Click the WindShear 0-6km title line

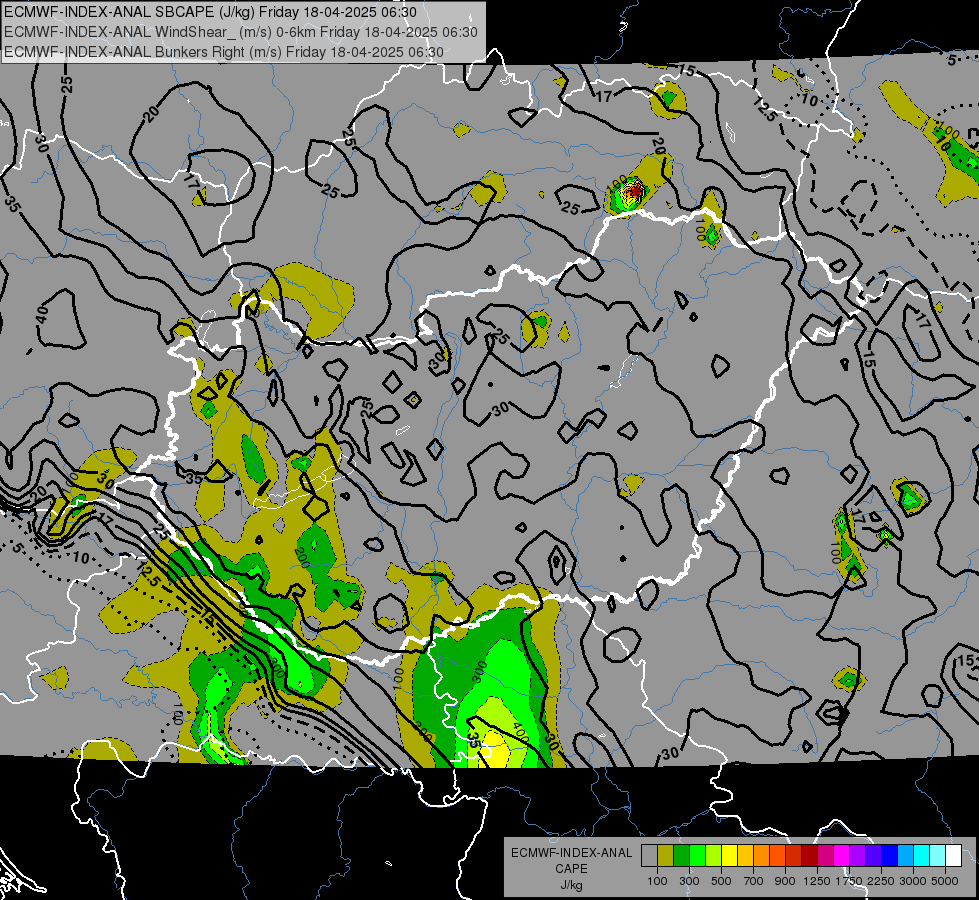click(240, 32)
